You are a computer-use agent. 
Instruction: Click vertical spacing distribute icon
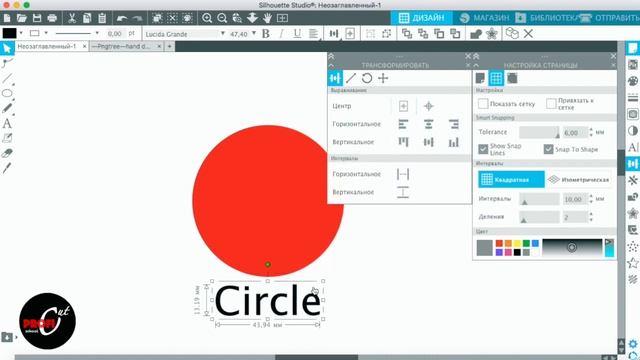click(403, 192)
